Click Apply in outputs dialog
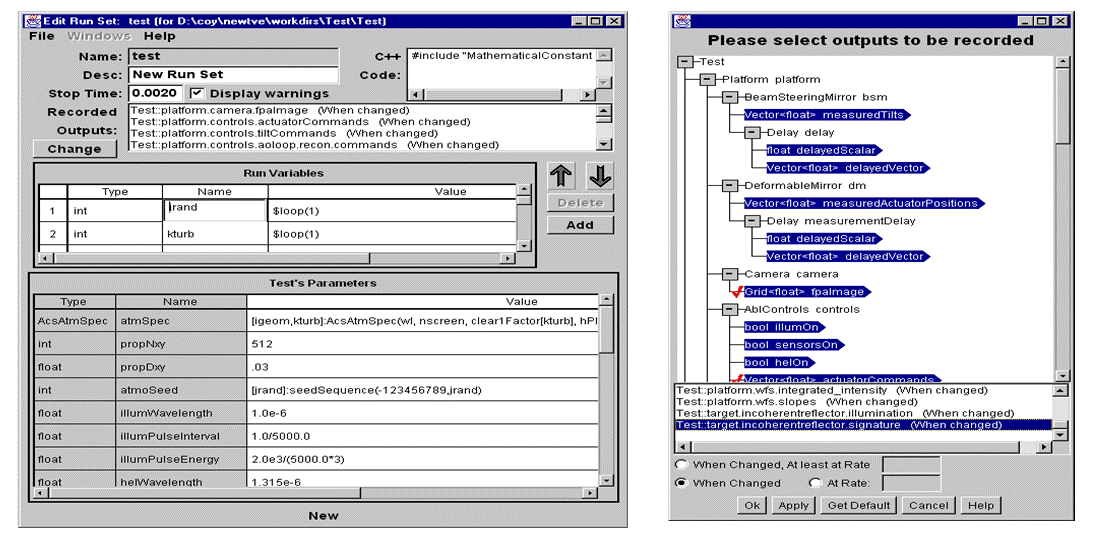The width and height of the screenshot is (1096, 545). (x=793, y=505)
